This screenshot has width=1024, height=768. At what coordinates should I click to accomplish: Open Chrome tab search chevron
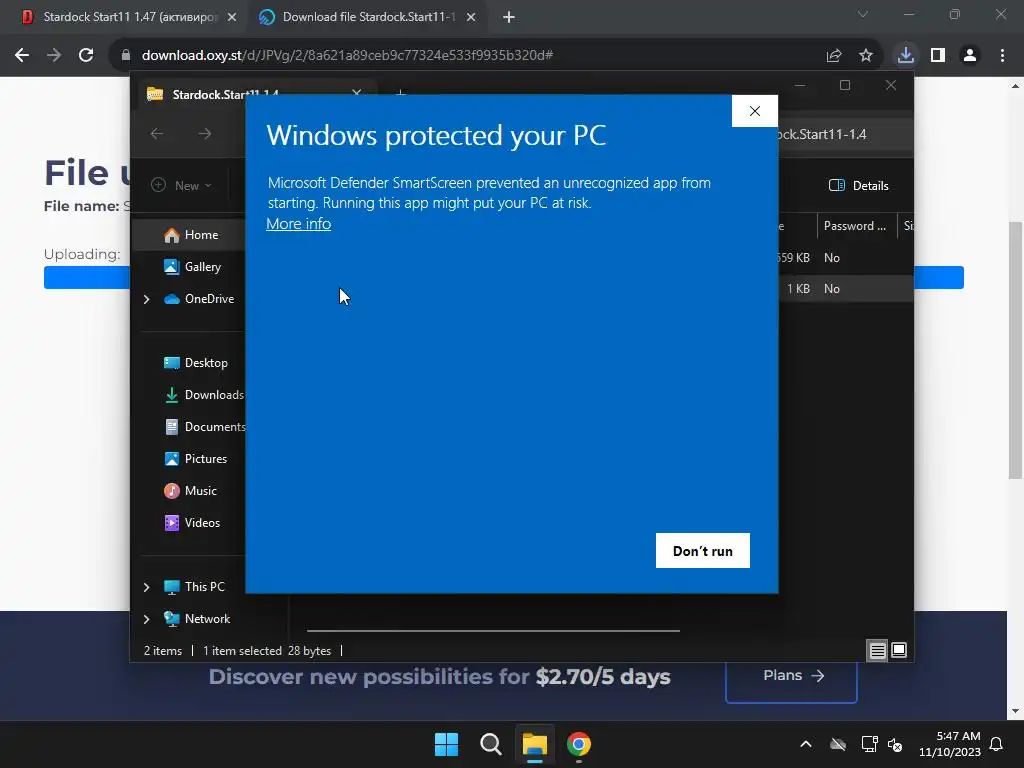point(863,14)
